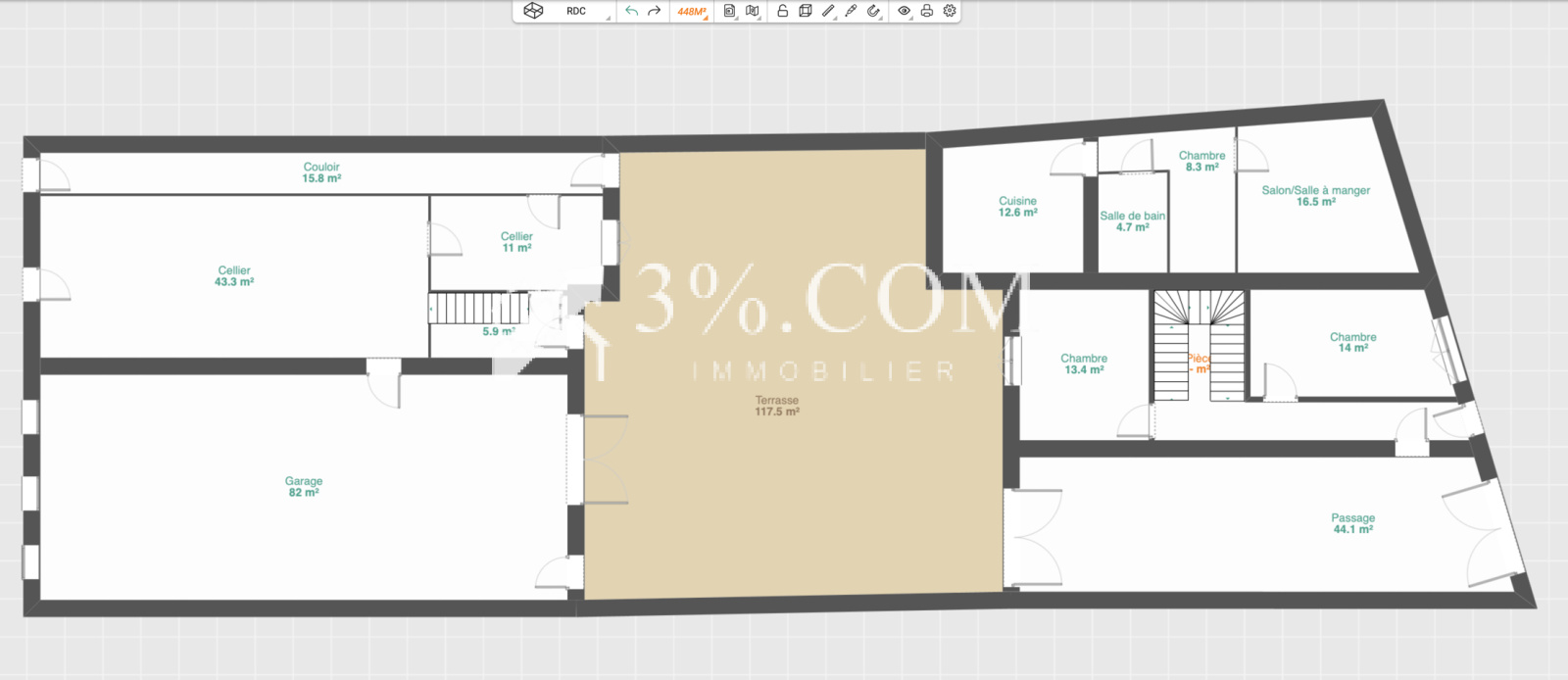The image size is (1568, 680).
Task: Toggle the magnet snapping tool
Action: point(873,11)
